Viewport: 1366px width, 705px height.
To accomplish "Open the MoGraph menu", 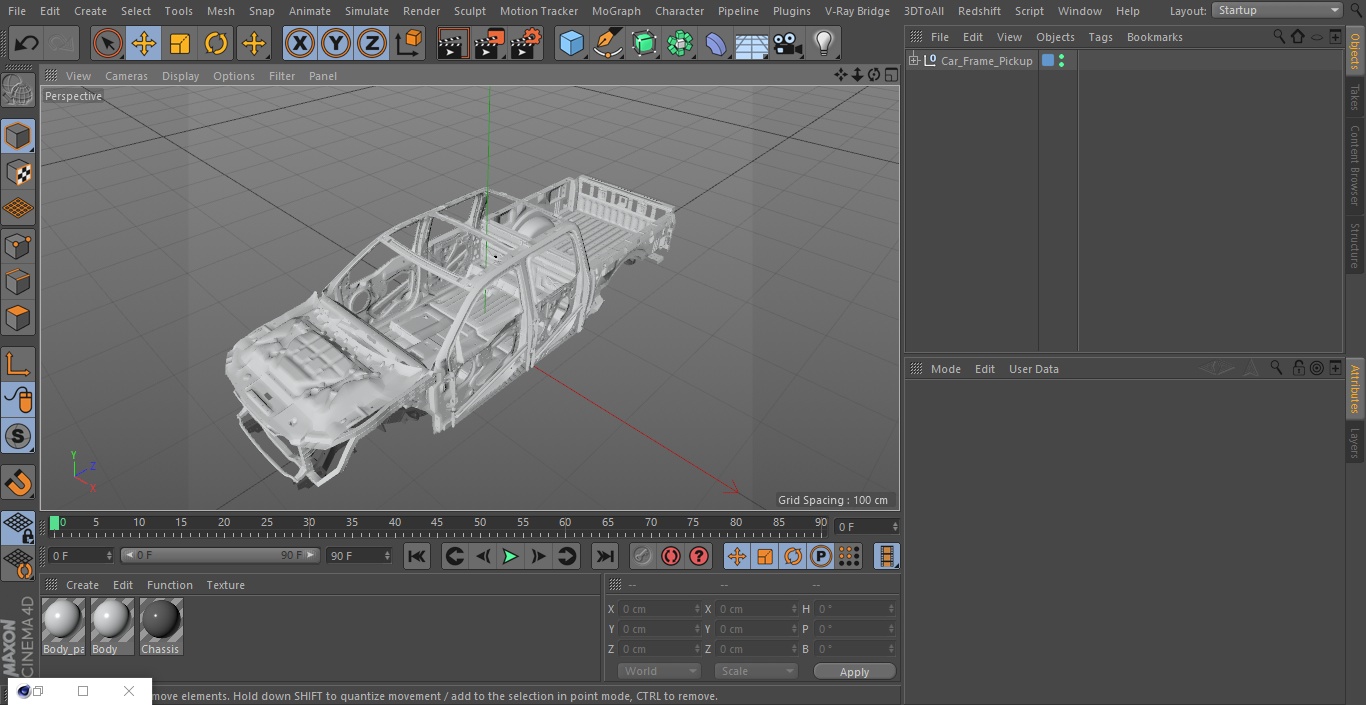I will pos(616,11).
